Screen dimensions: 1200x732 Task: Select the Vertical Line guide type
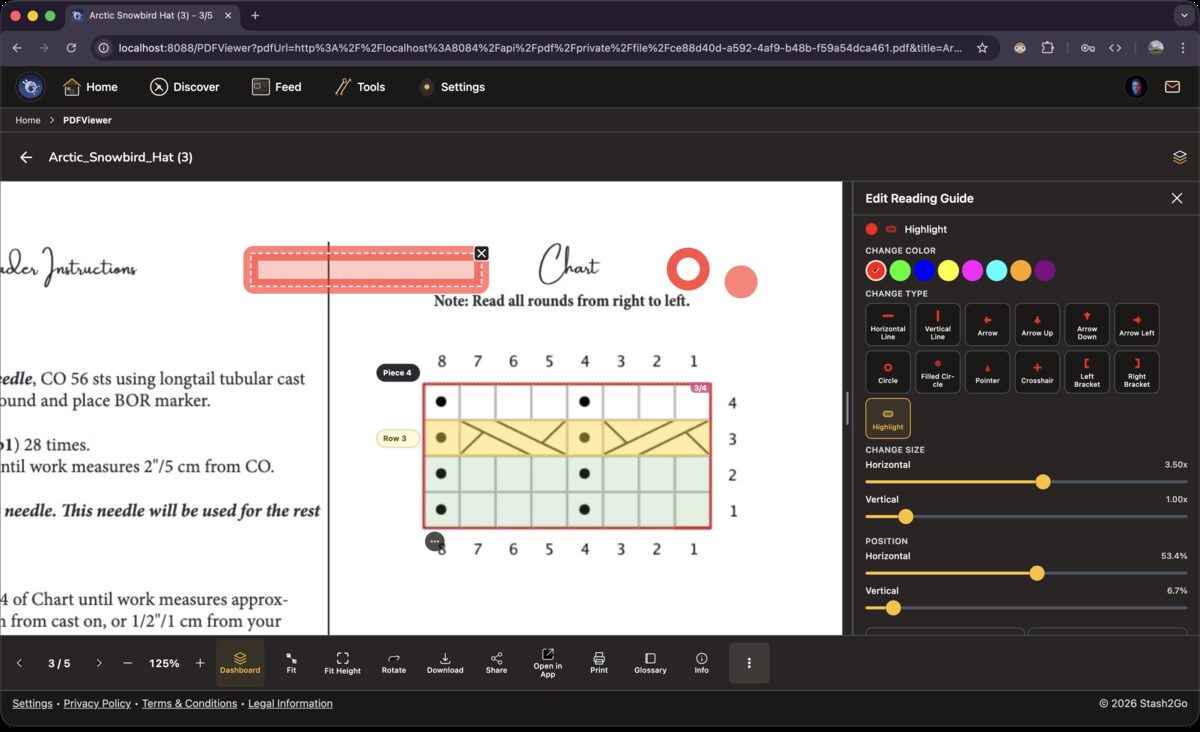pos(937,324)
